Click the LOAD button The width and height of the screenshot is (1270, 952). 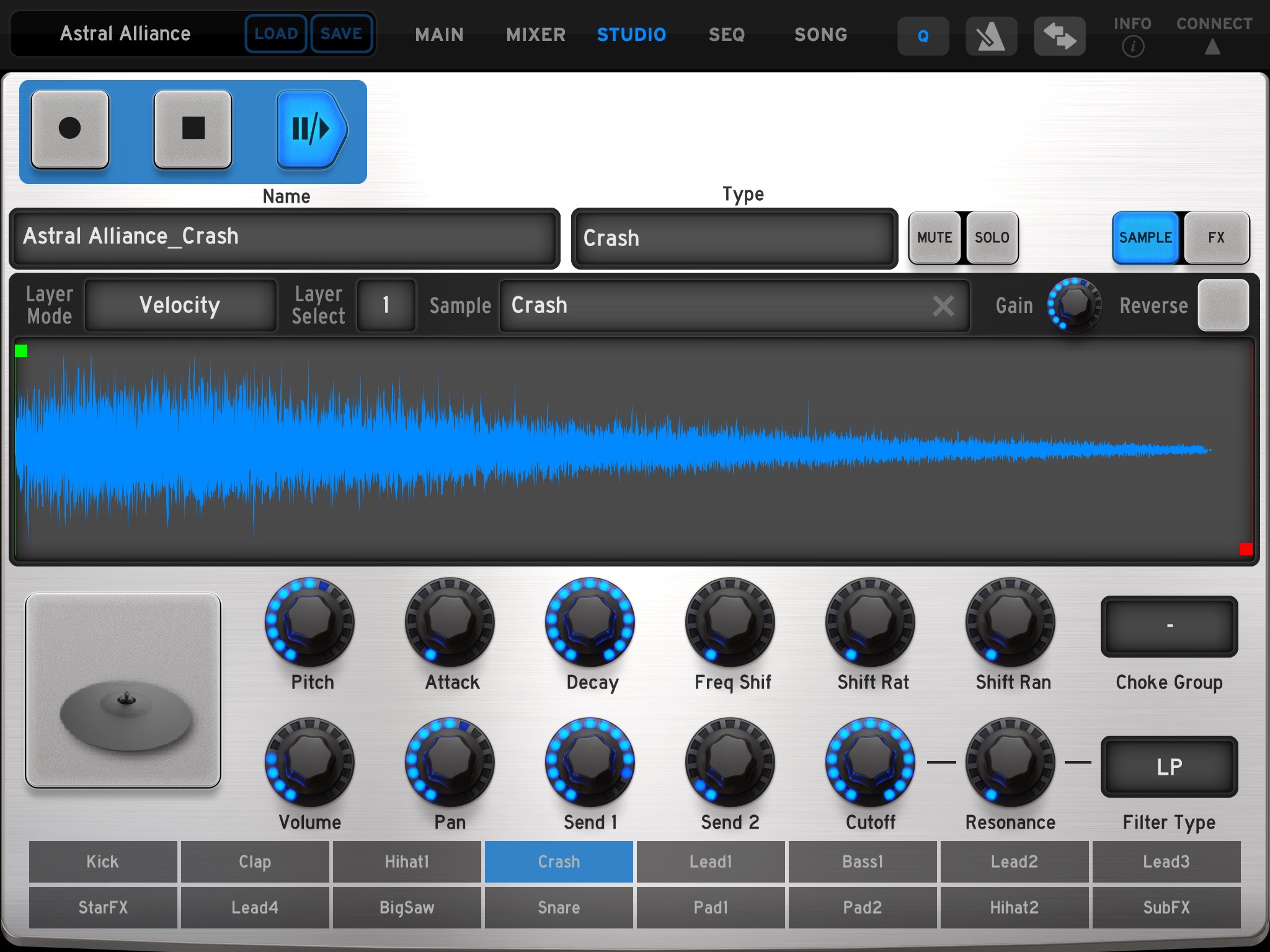[x=276, y=33]
